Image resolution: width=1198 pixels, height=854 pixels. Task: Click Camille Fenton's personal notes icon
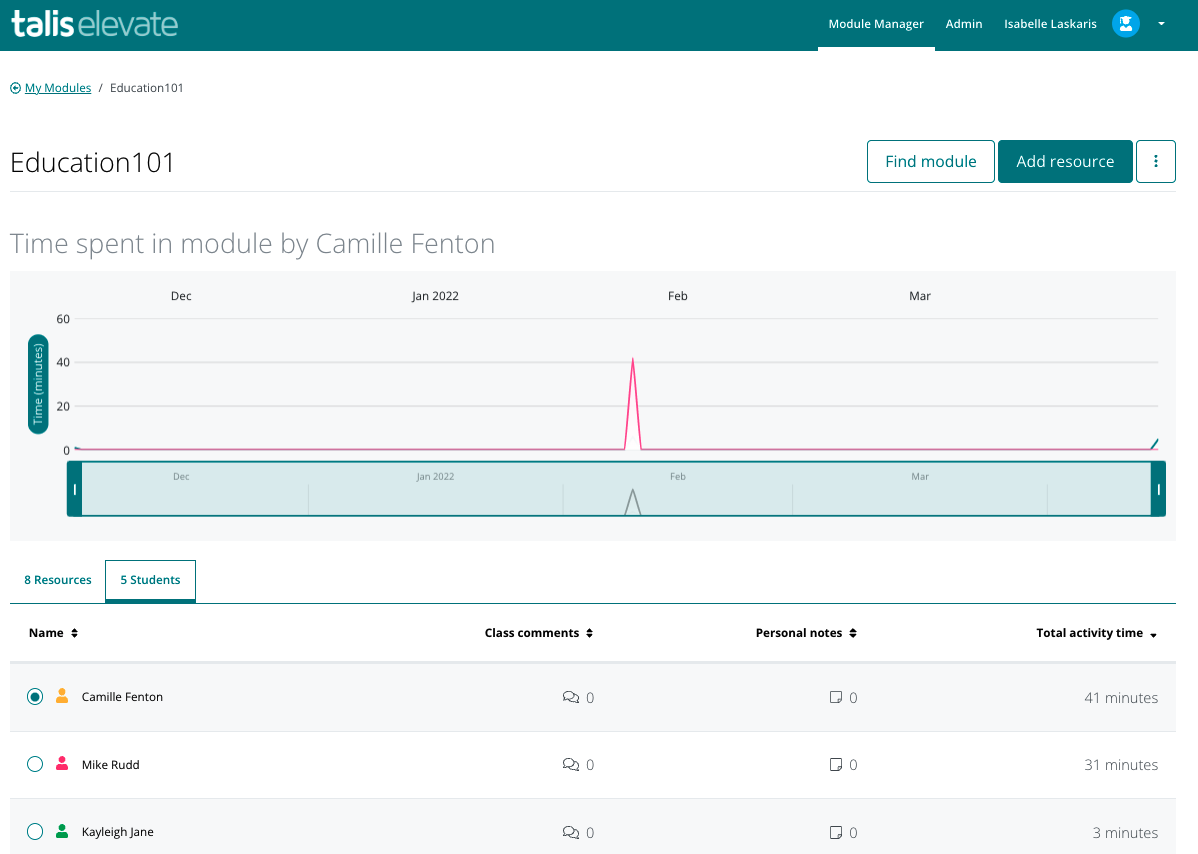pos(836,697)
